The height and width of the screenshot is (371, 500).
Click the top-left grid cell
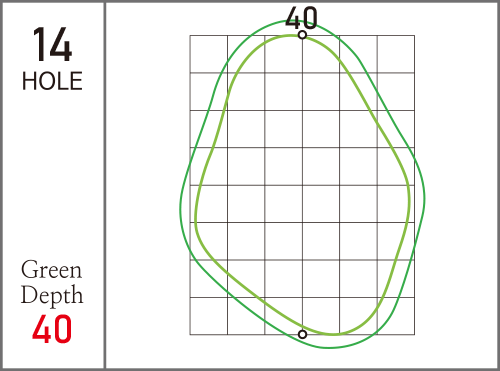pyautogui.click(x=209, y=54)
